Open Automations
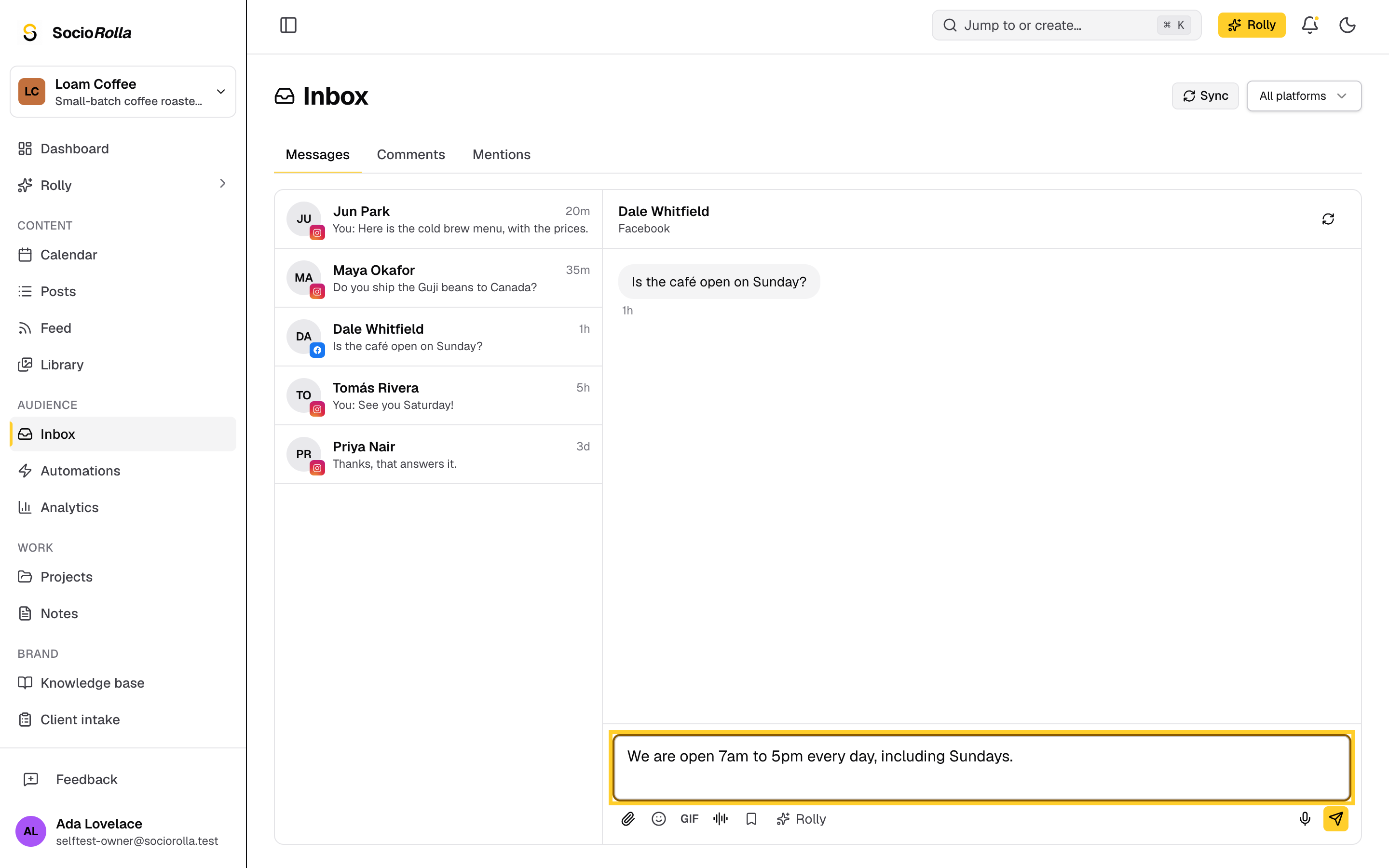The image size is (1389, 868). pyautogui.click(x=123, y=471)
